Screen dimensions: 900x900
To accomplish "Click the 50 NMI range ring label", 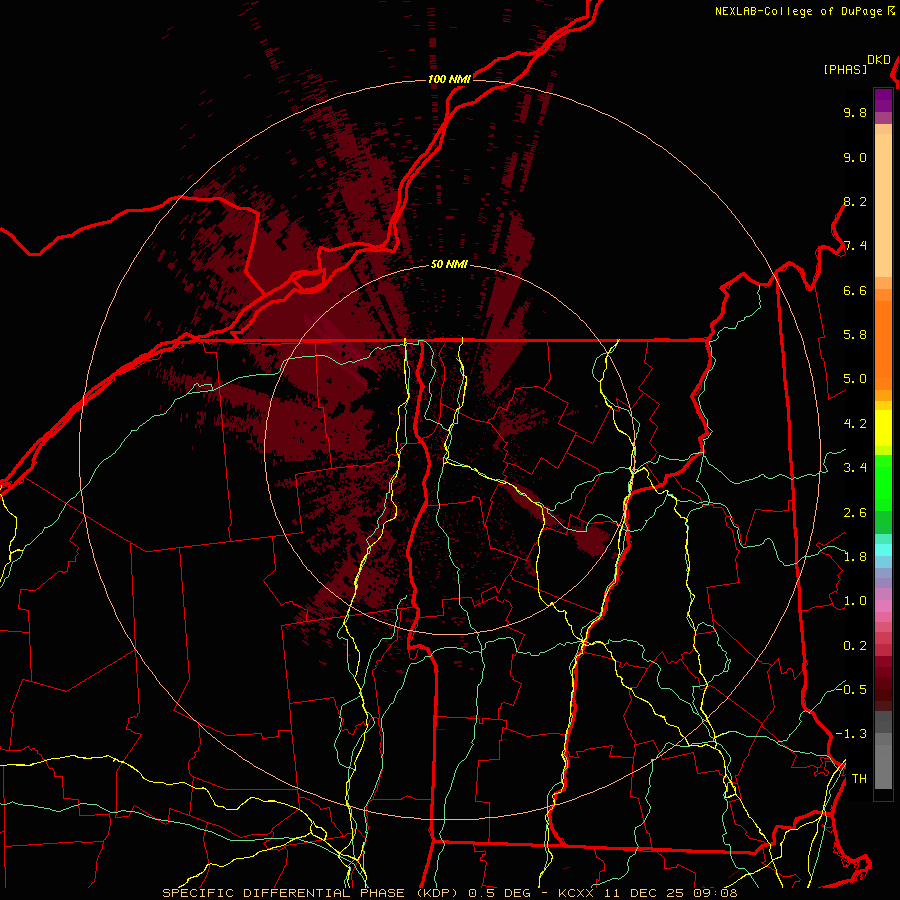I will [449, 265].
